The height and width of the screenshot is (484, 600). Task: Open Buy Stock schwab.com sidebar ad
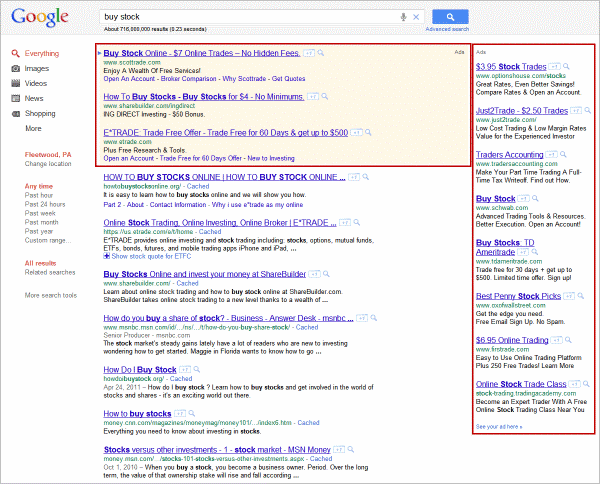(x=496, y=199)
